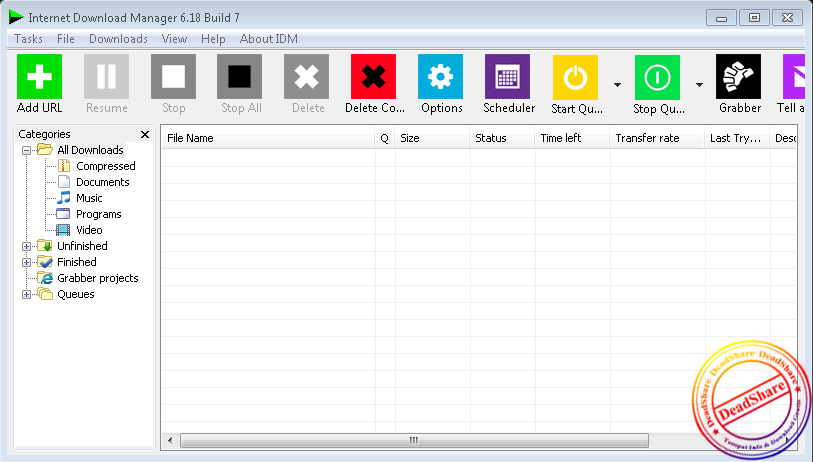Open the About IDM menu
813x462 pixels.
(269, 39)
